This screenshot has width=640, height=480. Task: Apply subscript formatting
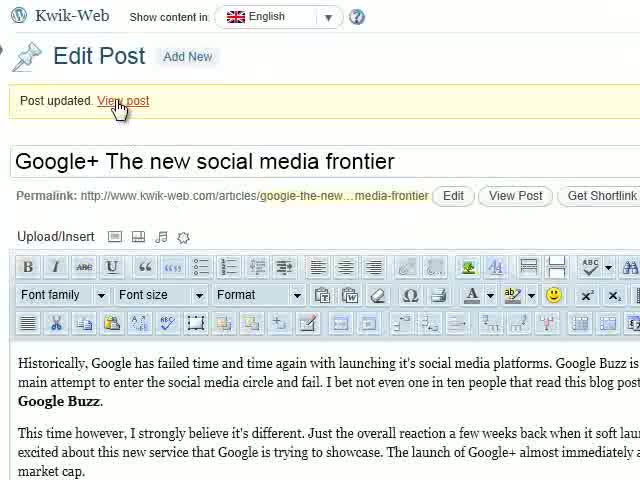coord(614,295)
